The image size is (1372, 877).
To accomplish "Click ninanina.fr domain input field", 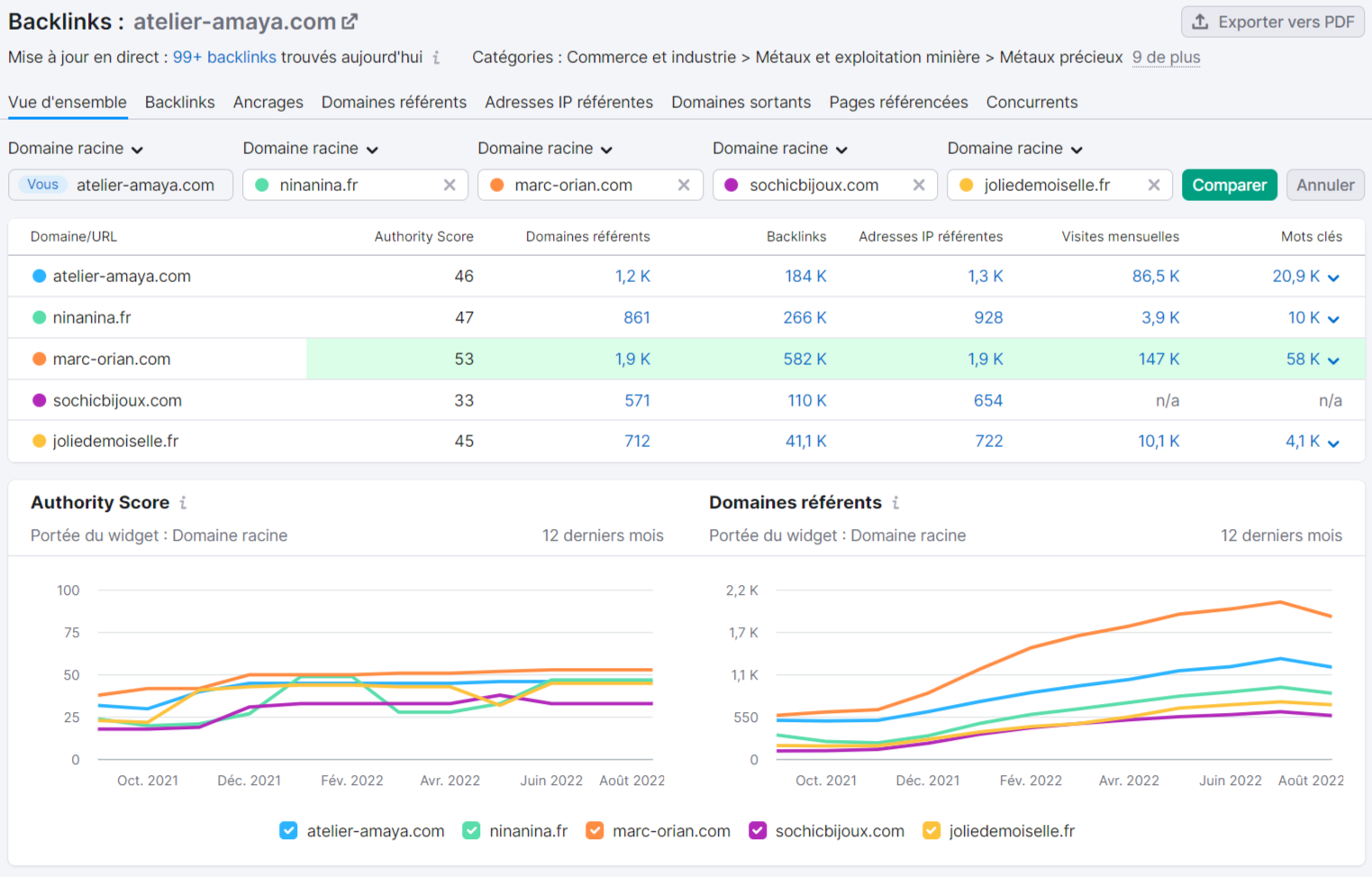I will (356, 185).
